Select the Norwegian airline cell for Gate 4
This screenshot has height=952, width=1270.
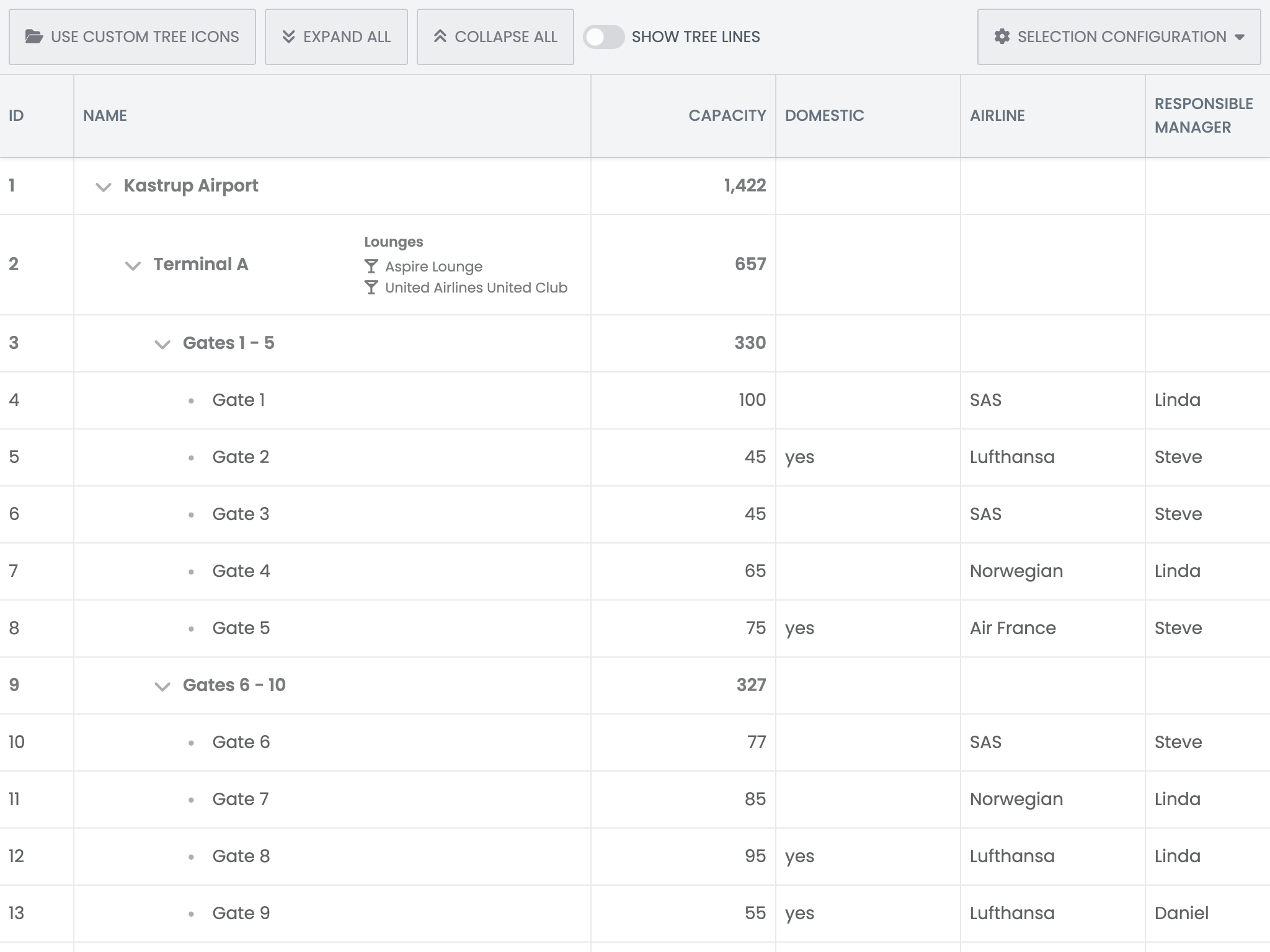tap(1016, 571)
